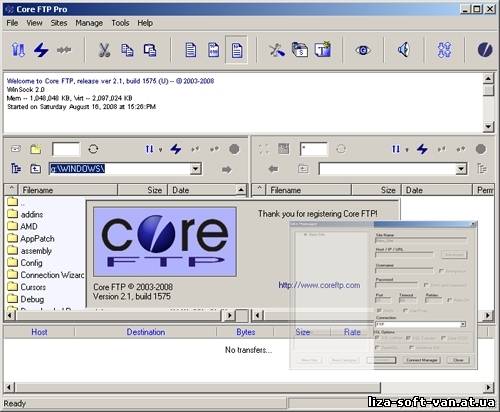Screen dimensions: 500x412
Task: Tick the checkbox beside Username in site dialog
Action: 441,271
